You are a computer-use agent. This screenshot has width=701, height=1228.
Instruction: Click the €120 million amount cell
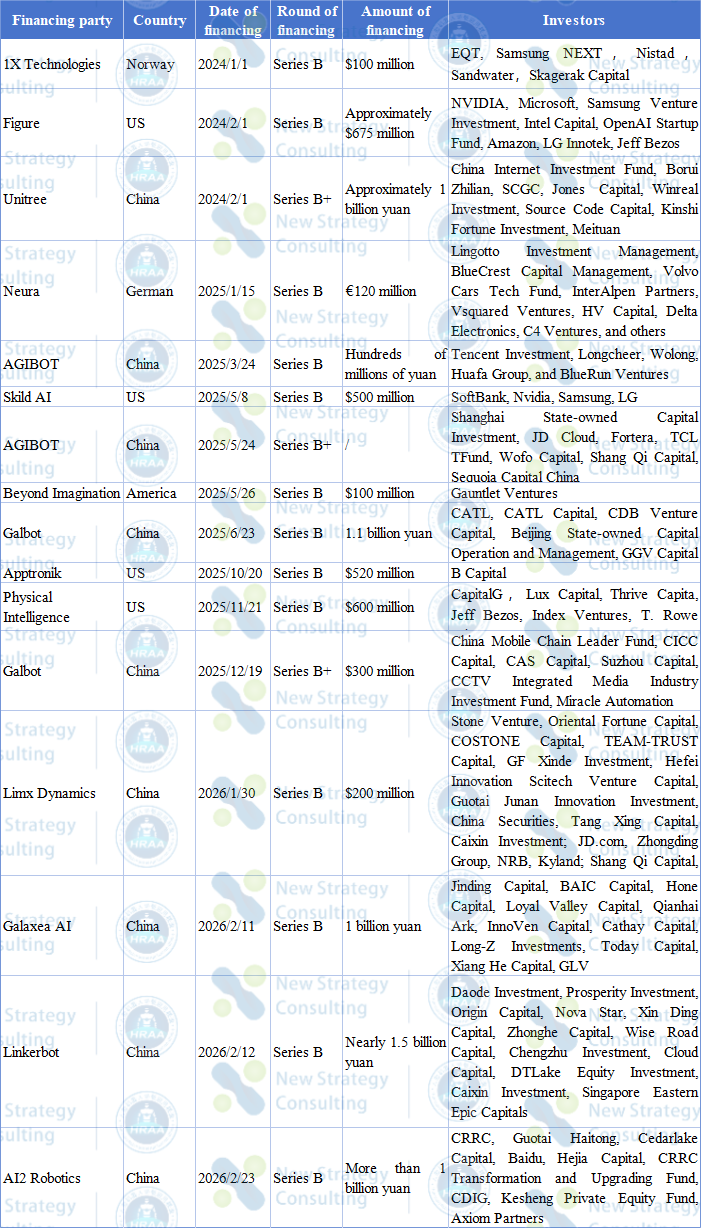381,291
